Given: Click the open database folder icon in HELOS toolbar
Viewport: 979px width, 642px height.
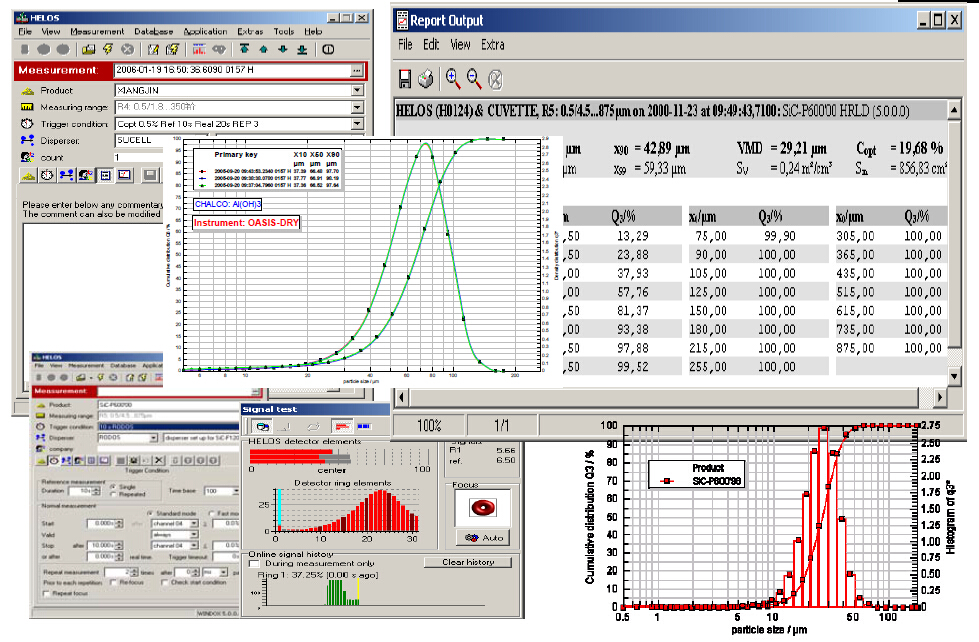Looking at the screenshot, I should [x=89, y=49].
